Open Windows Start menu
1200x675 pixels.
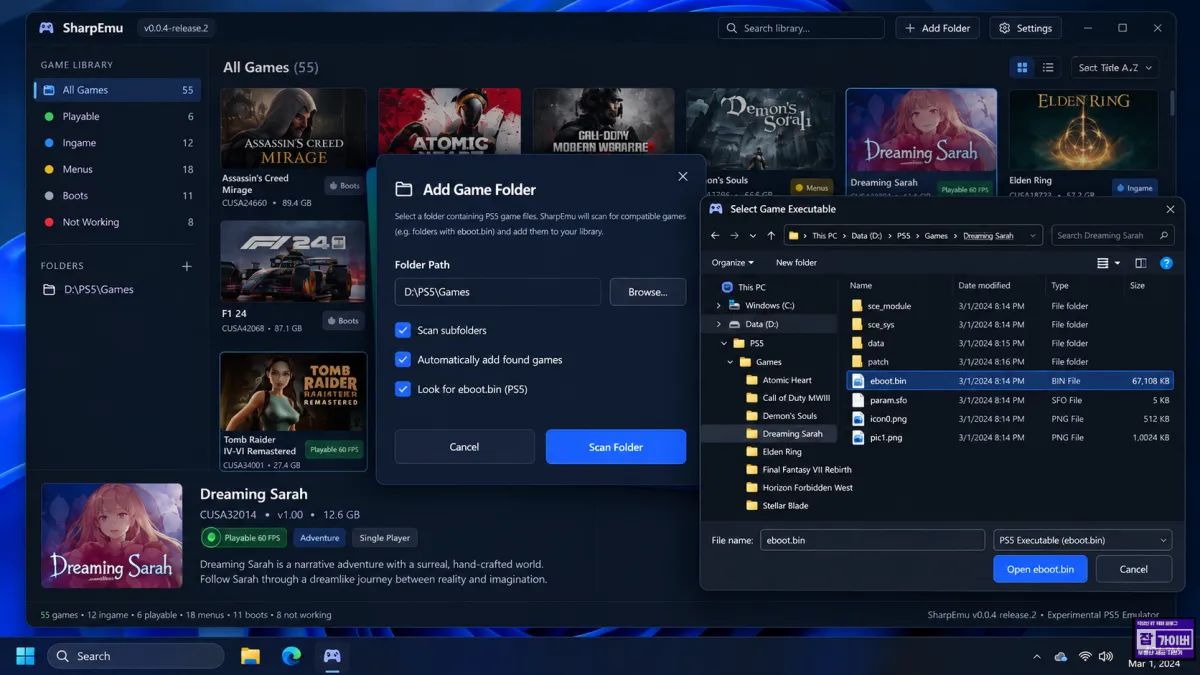[25, 656]
